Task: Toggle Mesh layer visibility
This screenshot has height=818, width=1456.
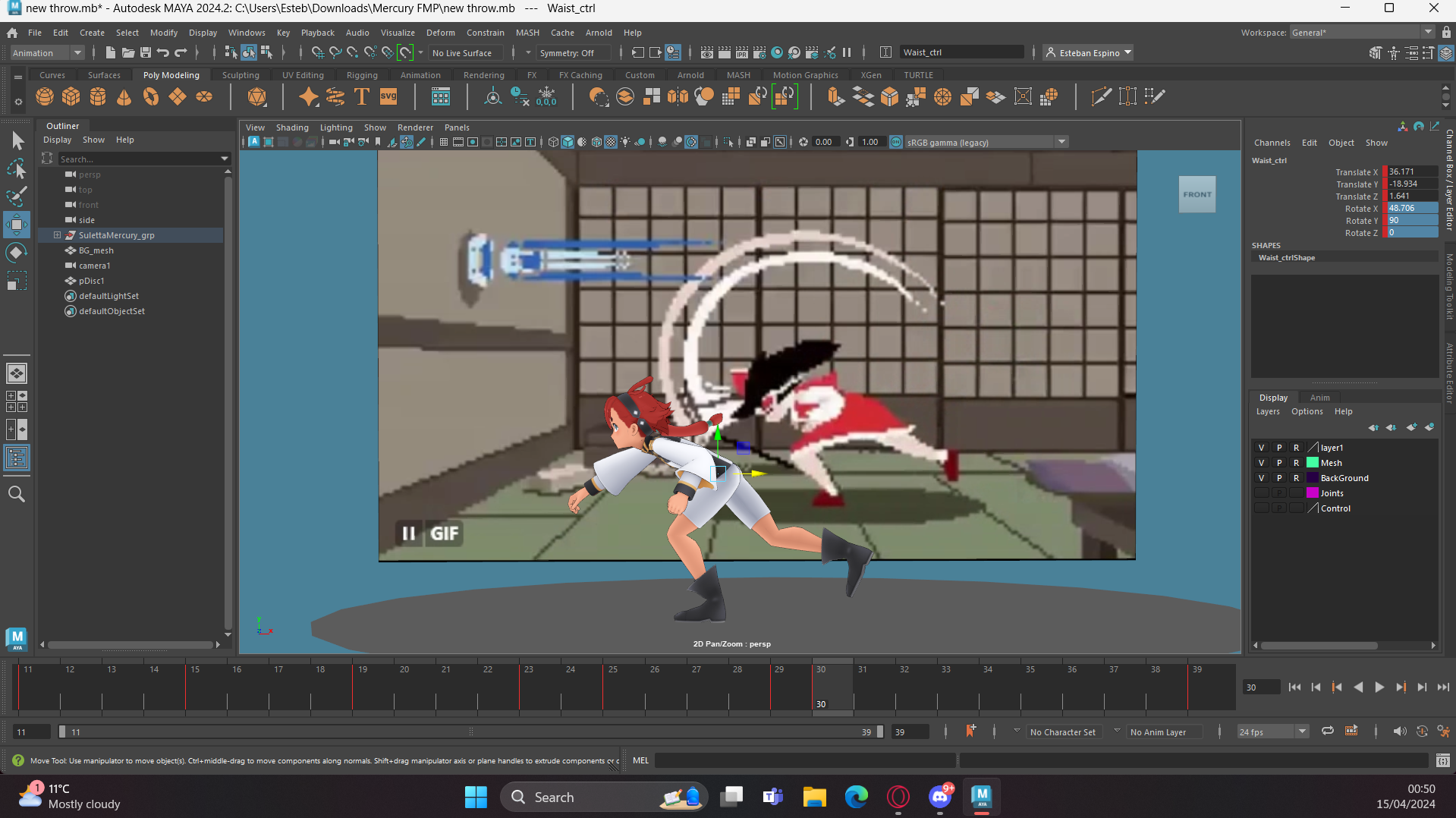Action: point(1262,463)
